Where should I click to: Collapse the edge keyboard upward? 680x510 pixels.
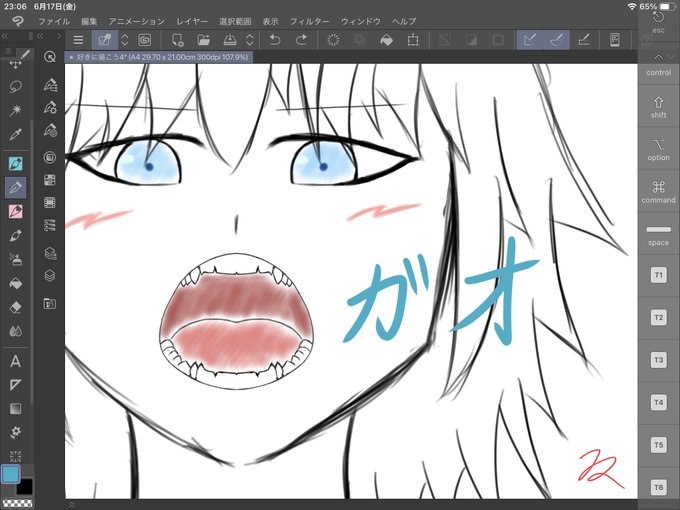pos(658,57)
